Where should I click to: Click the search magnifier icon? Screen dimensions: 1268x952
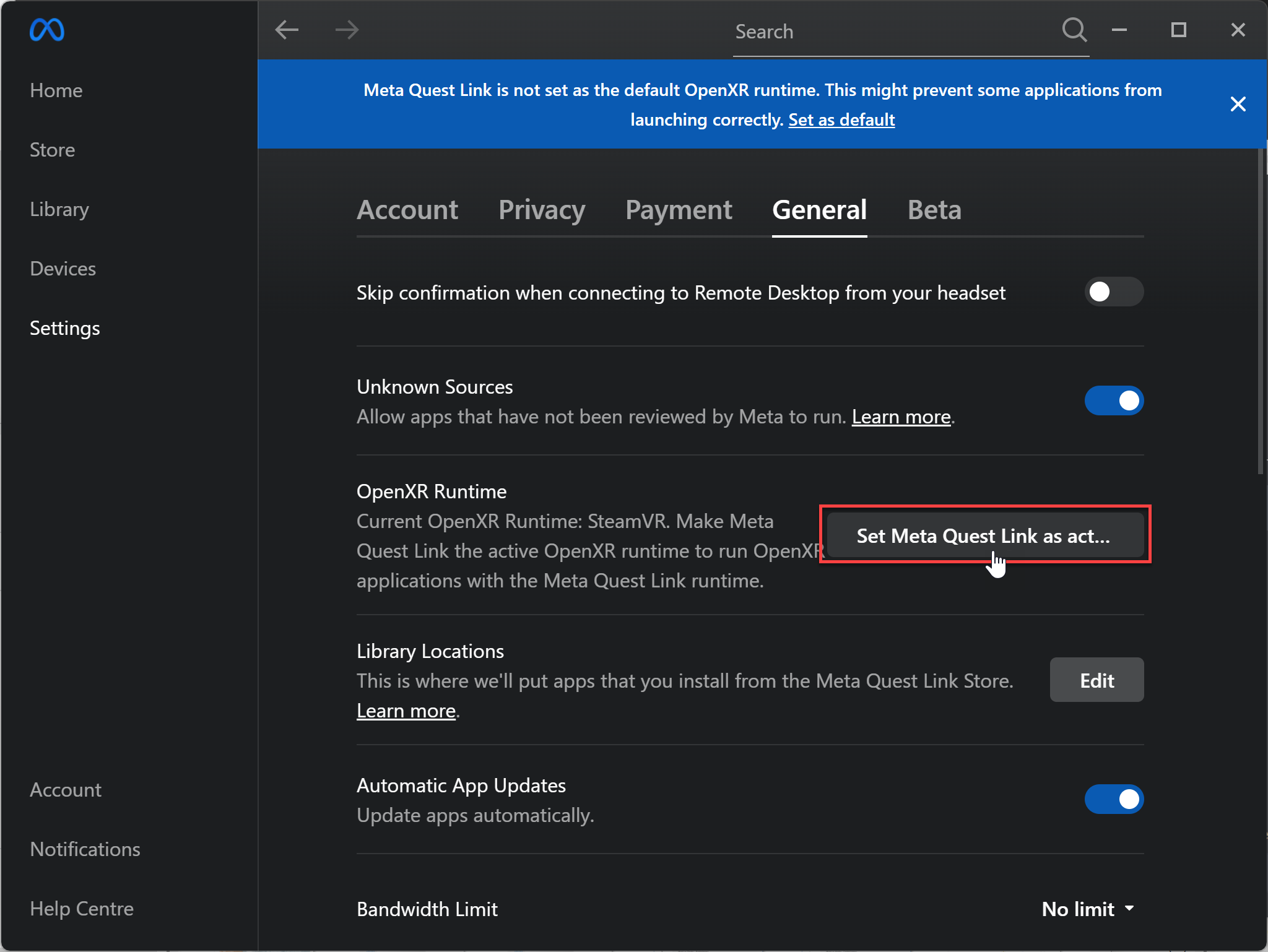click(x=1074, y=30)
